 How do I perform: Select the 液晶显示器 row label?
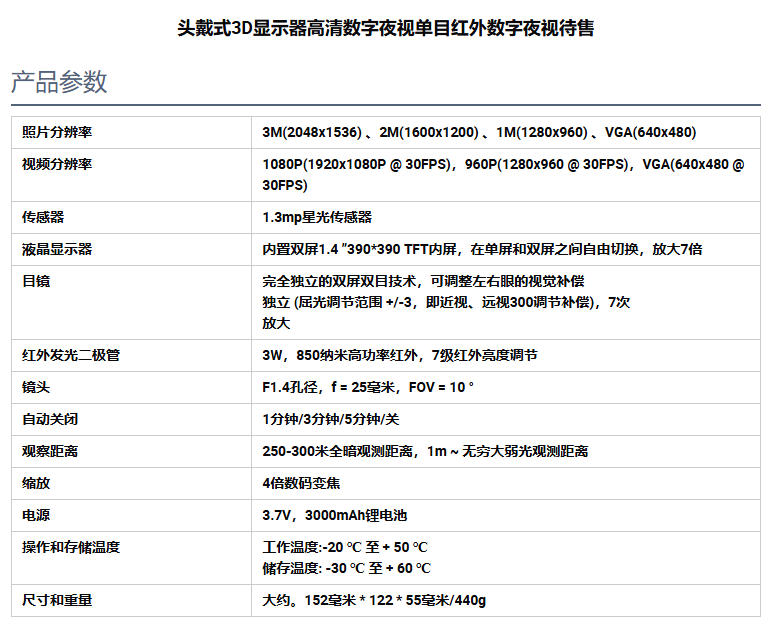pos(57,249)
